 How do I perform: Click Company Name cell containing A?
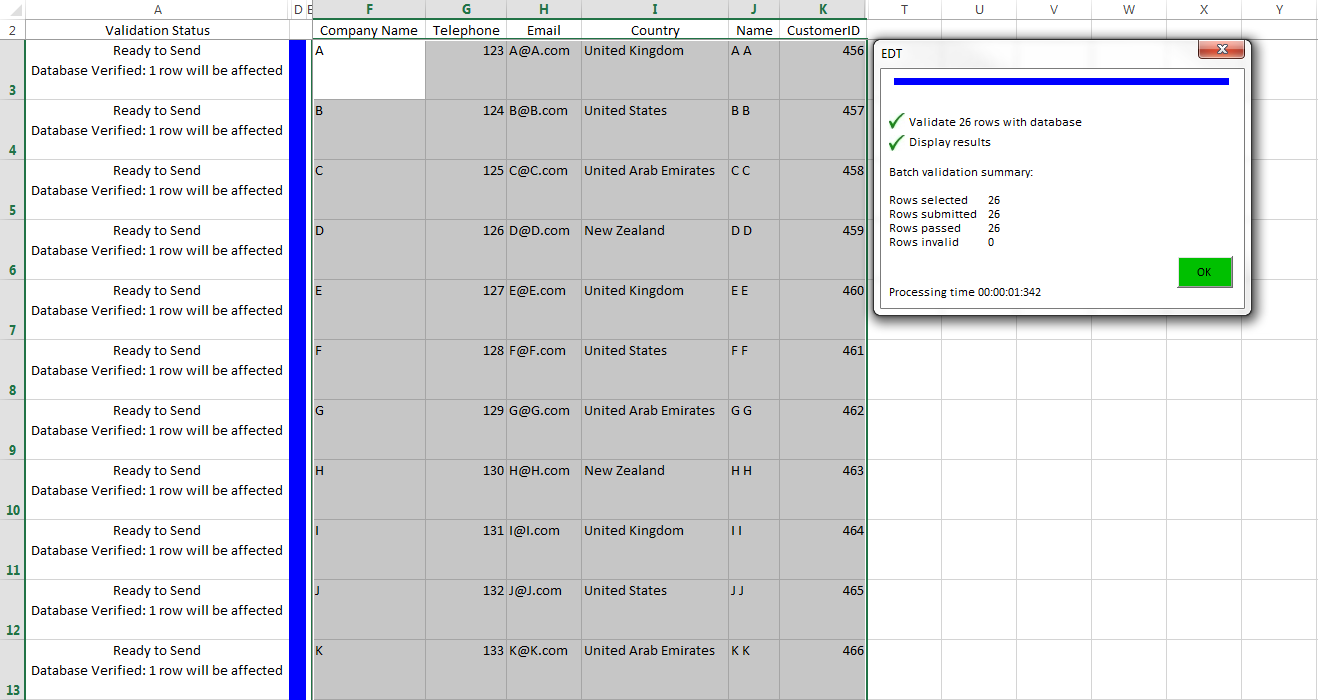369,70
